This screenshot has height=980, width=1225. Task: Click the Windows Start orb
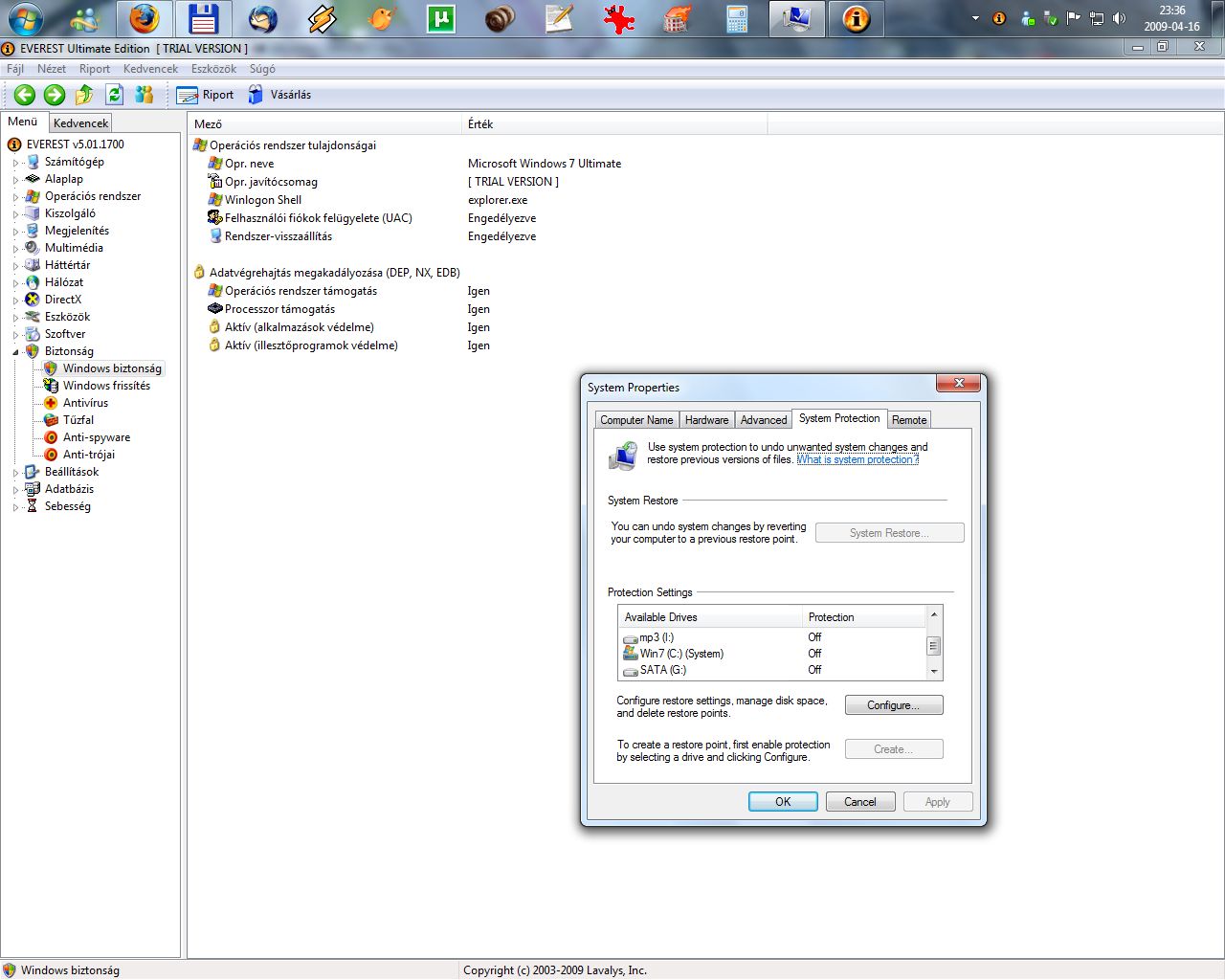pos(25,19)
